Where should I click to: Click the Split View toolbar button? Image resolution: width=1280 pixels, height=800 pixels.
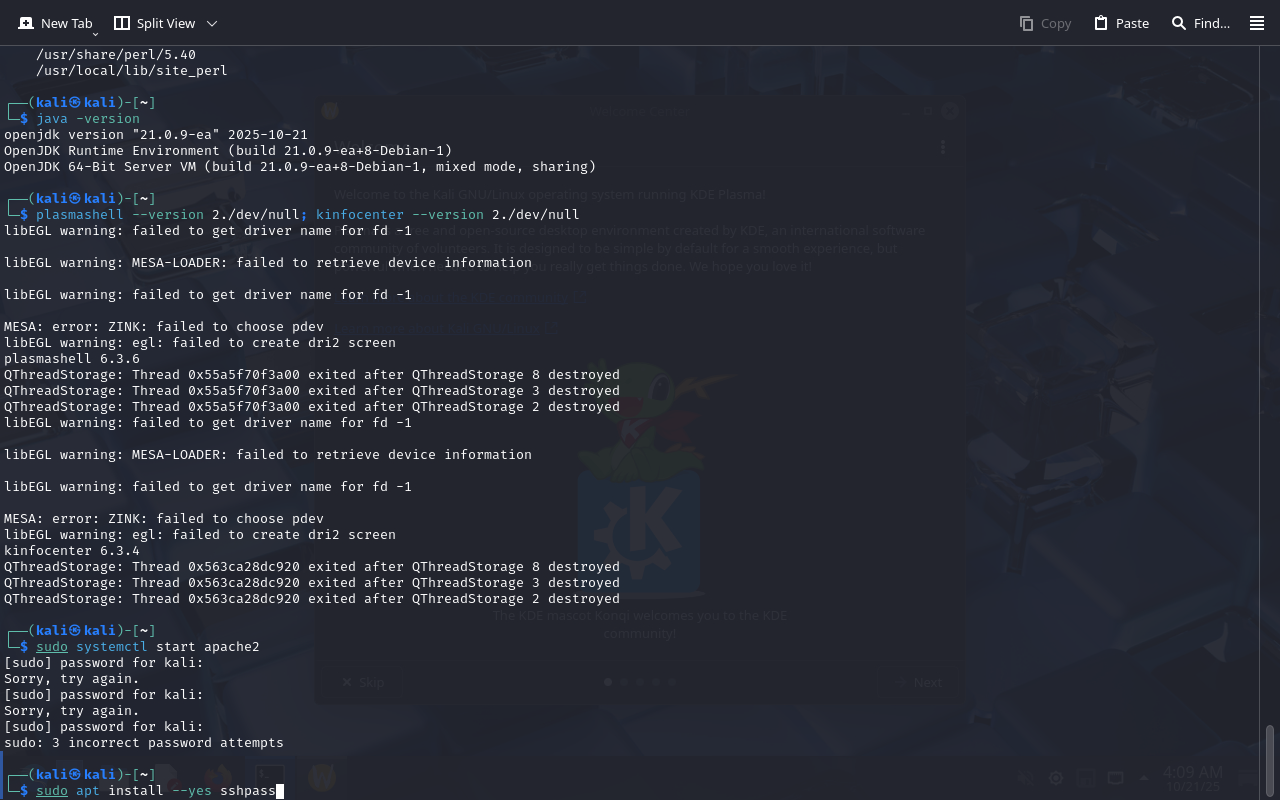click(x=155, y=23)
